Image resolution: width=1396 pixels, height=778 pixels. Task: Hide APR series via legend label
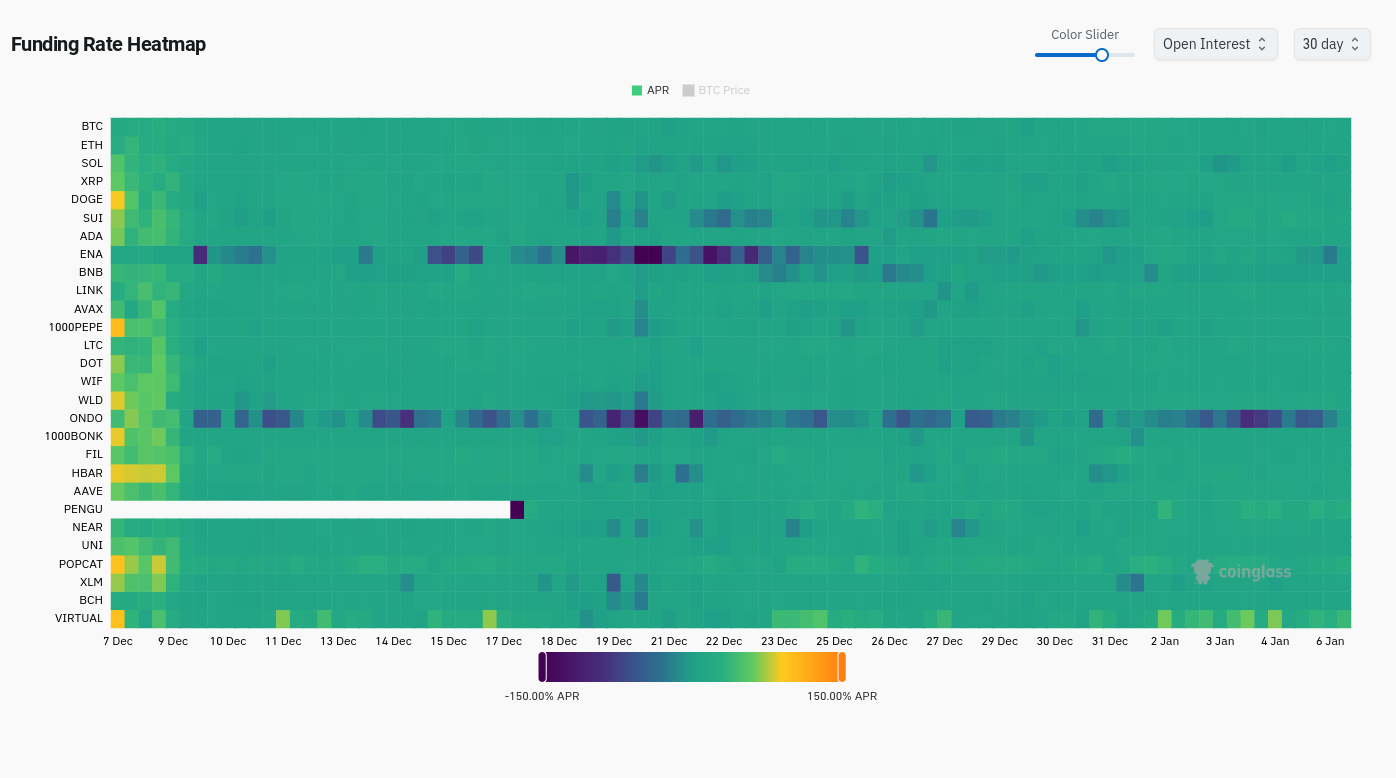658,90
